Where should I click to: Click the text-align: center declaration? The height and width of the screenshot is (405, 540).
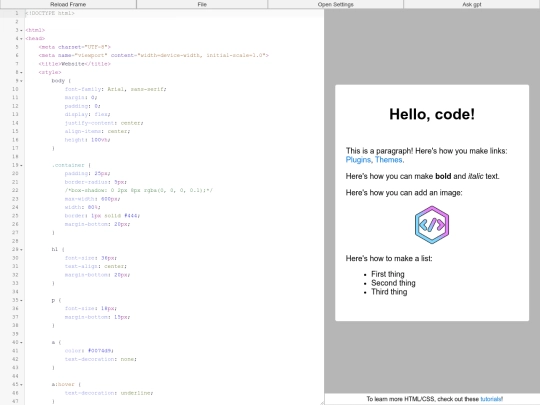pyautogui.click(x=96, y=266)
